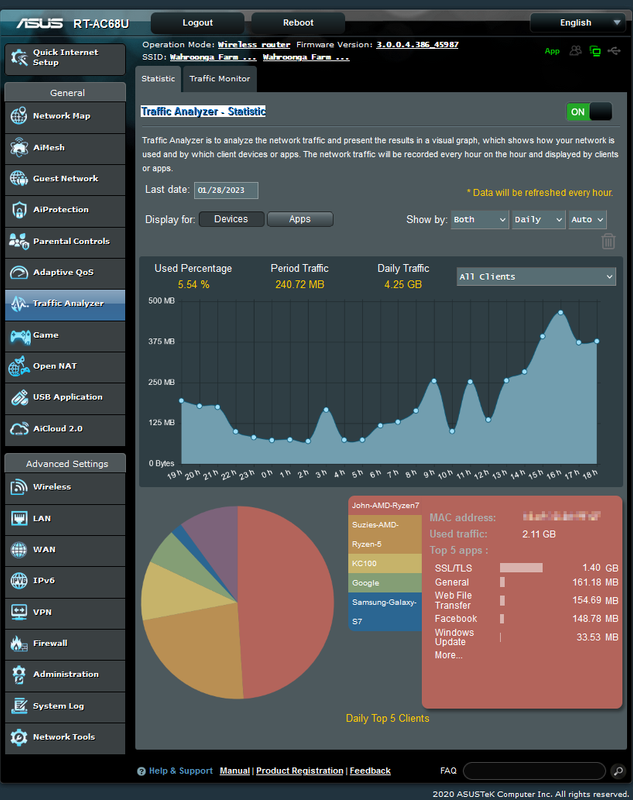Select Samsung-Galaxy-S7 client legend swatch
Viewport: 633px width, 800px height.
tap(385, 612)
